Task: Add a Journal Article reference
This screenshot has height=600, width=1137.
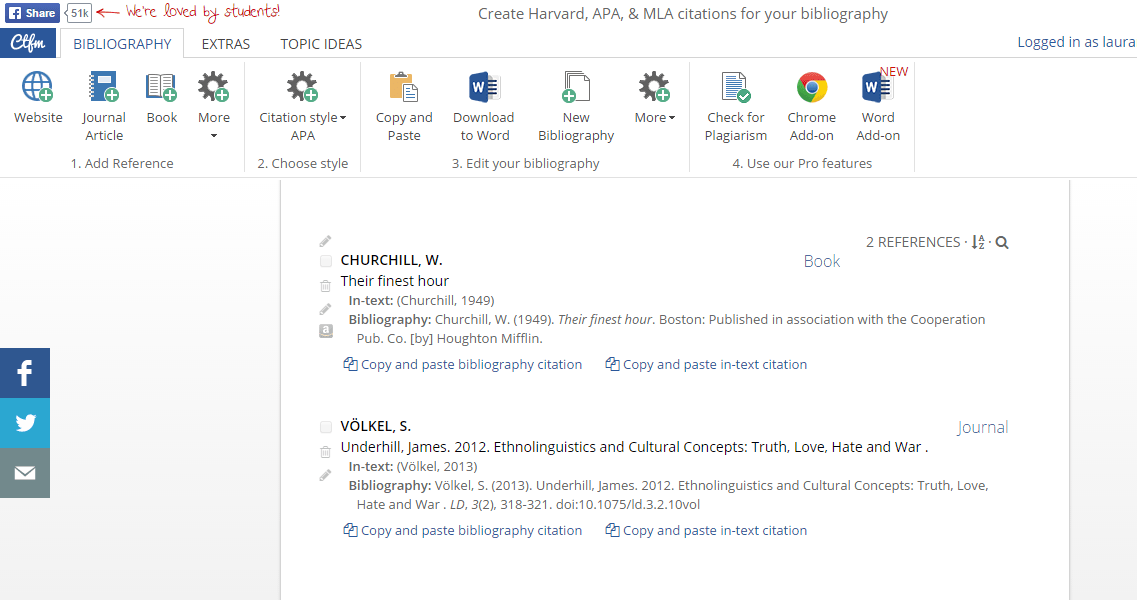Action: pos(104,88)
